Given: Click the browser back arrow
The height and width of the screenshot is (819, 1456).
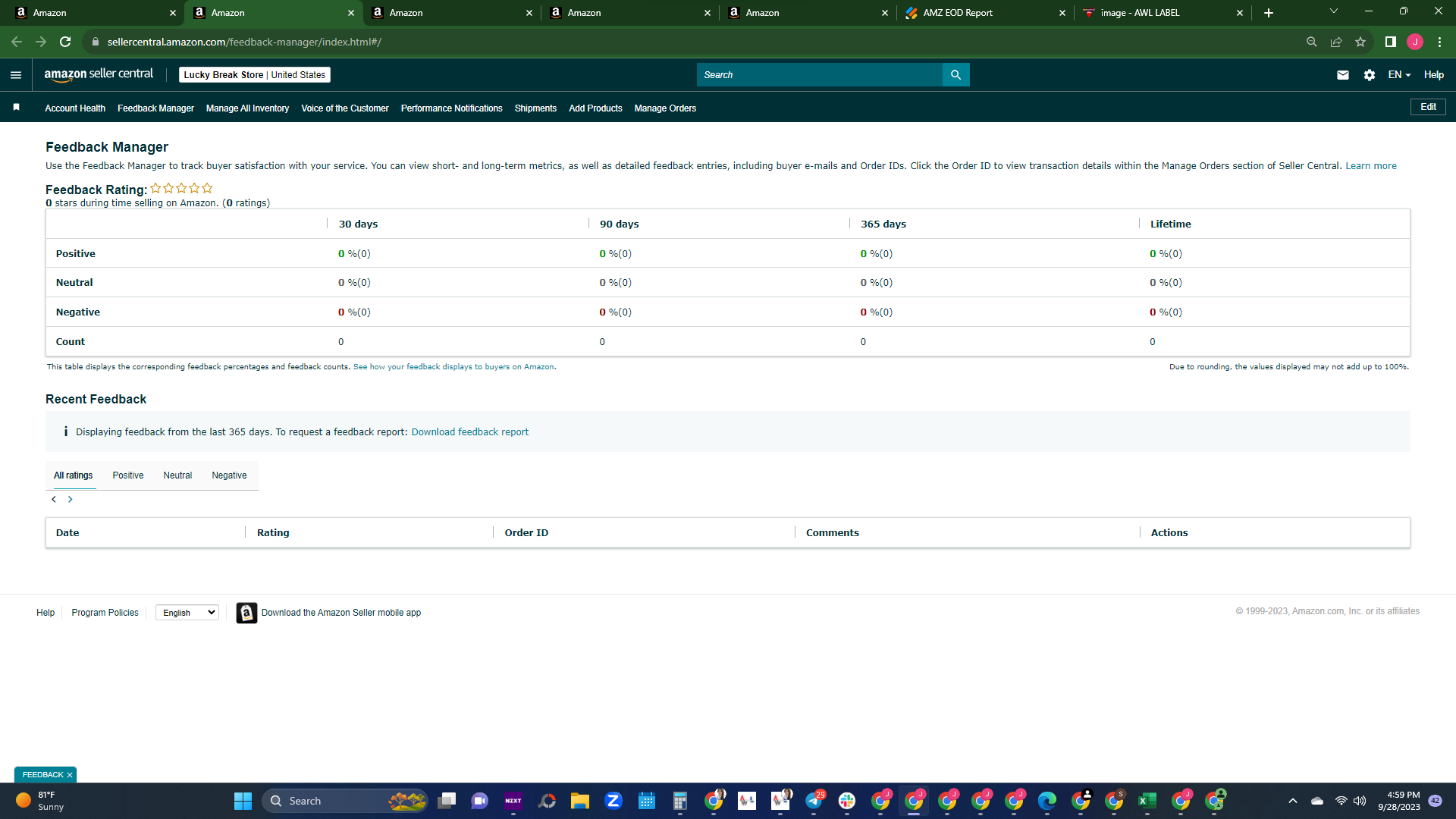Looking at the screenshot, I should point(17,42).
